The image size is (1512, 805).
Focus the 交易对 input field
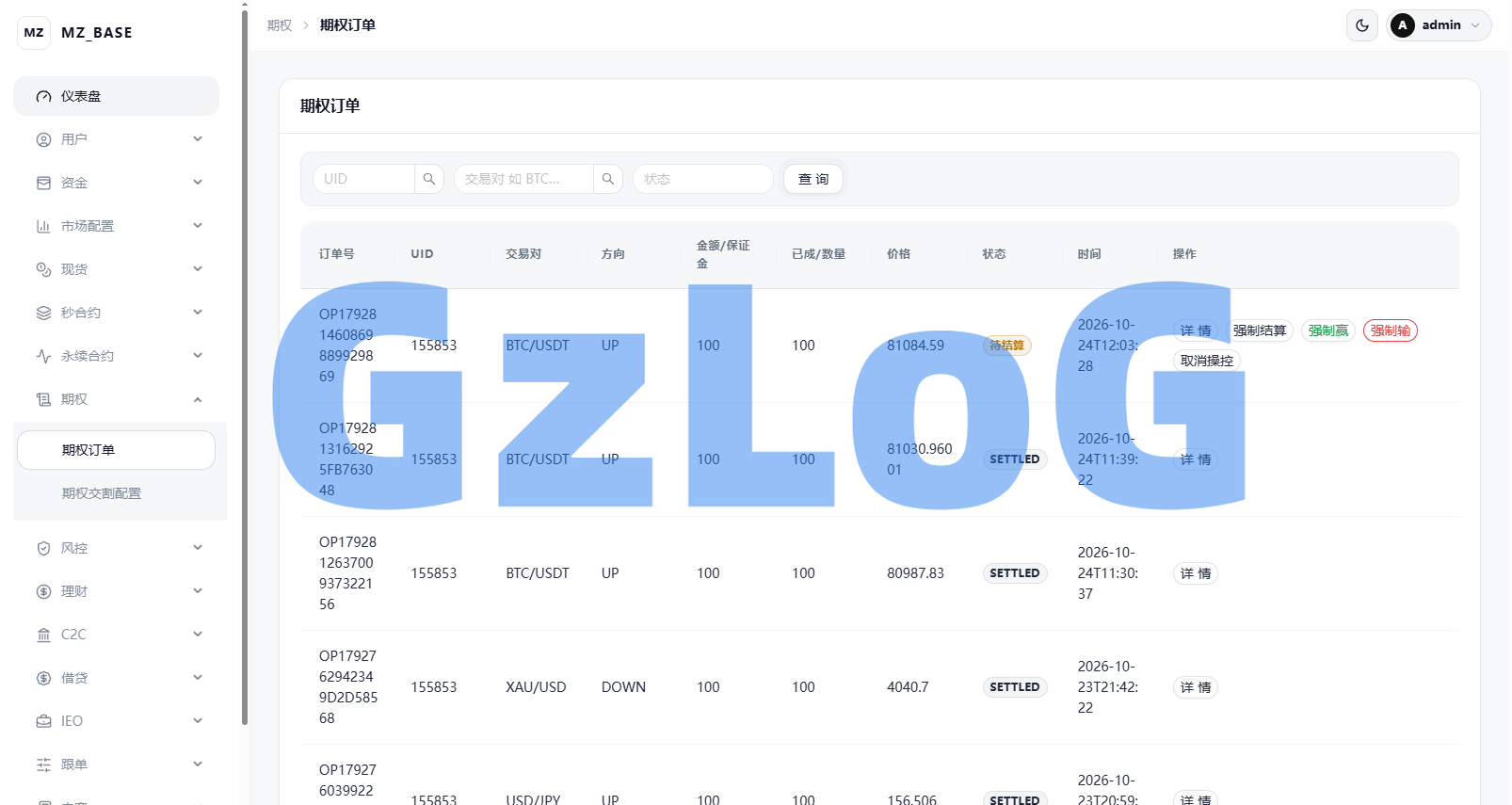click(524, 179)
